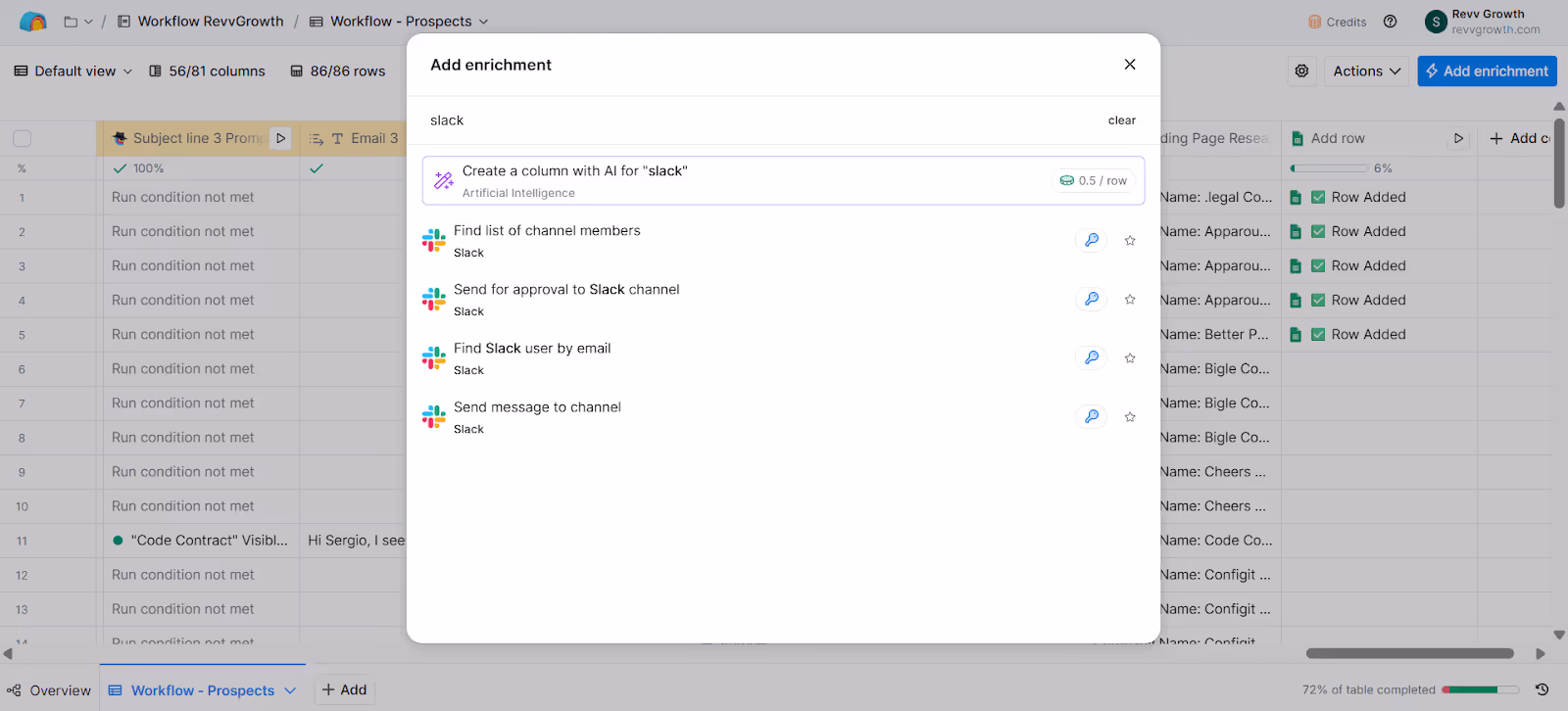The width and height of the screenshot is (1568, 711).
Task: Click the Email 3 column header
Action: (x=354, y=138)
